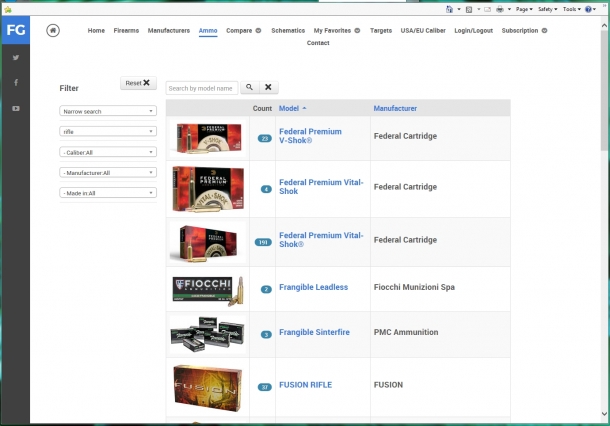Open the IE Safety menu dropdown
Screen dimensions: 610x426
click(547, 9)
